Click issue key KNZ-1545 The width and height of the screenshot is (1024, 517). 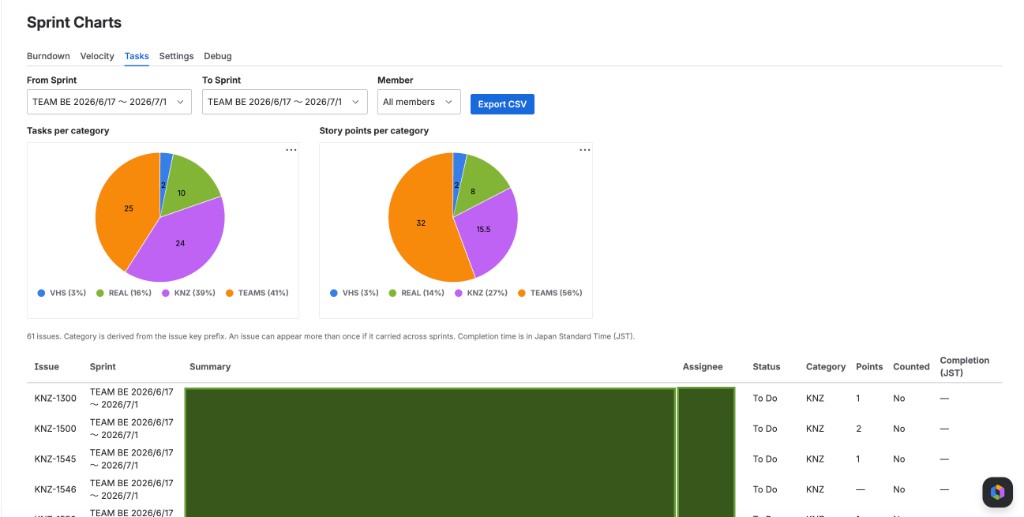56,459
